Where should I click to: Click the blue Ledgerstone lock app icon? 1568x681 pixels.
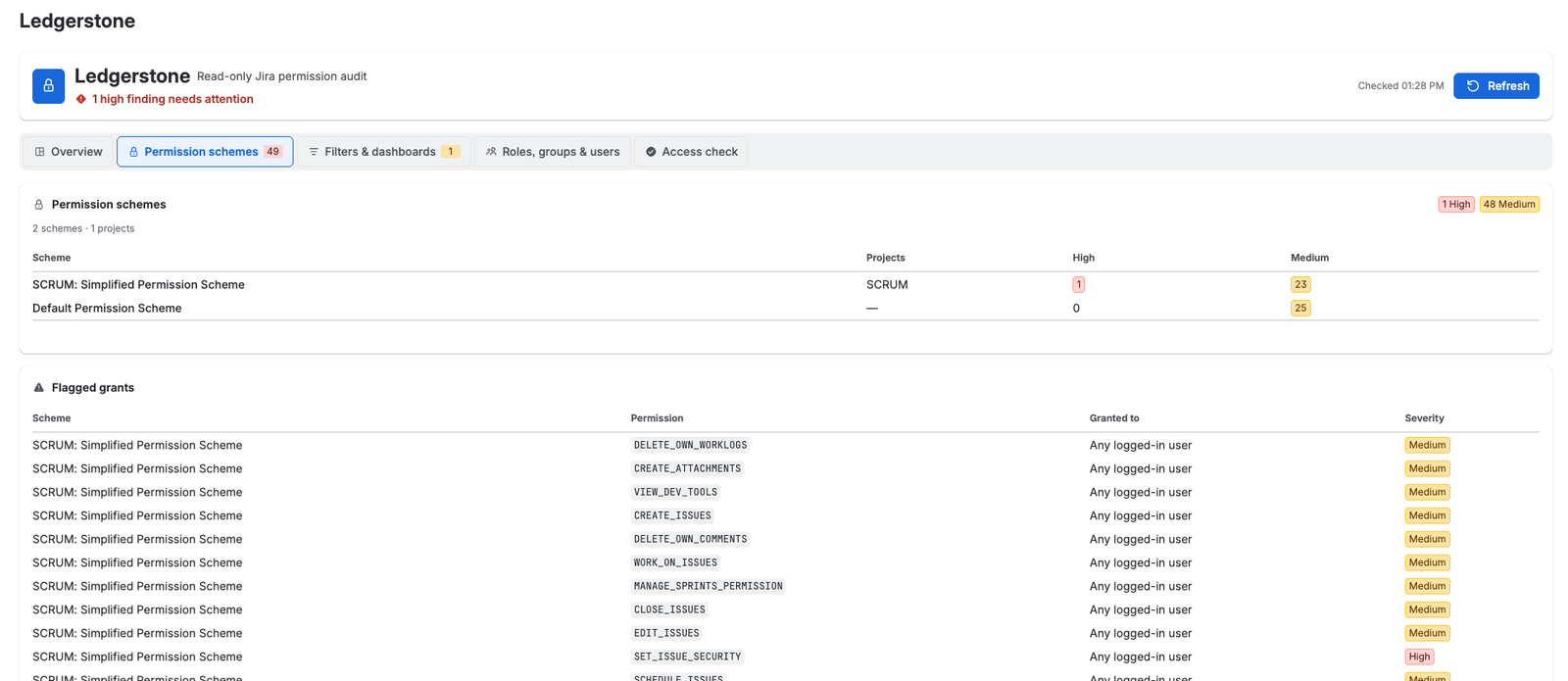[x=48, y=86]
